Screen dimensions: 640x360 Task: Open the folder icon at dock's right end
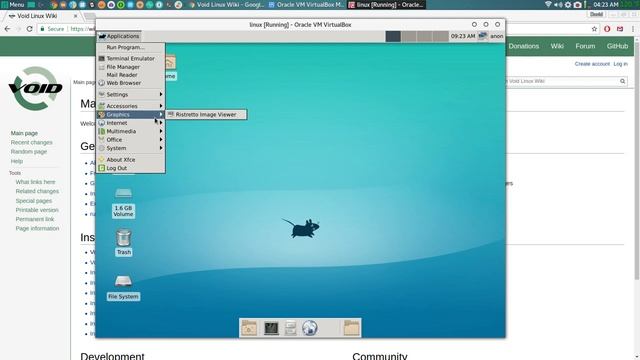pyautogui.click(x=351, y=328)
